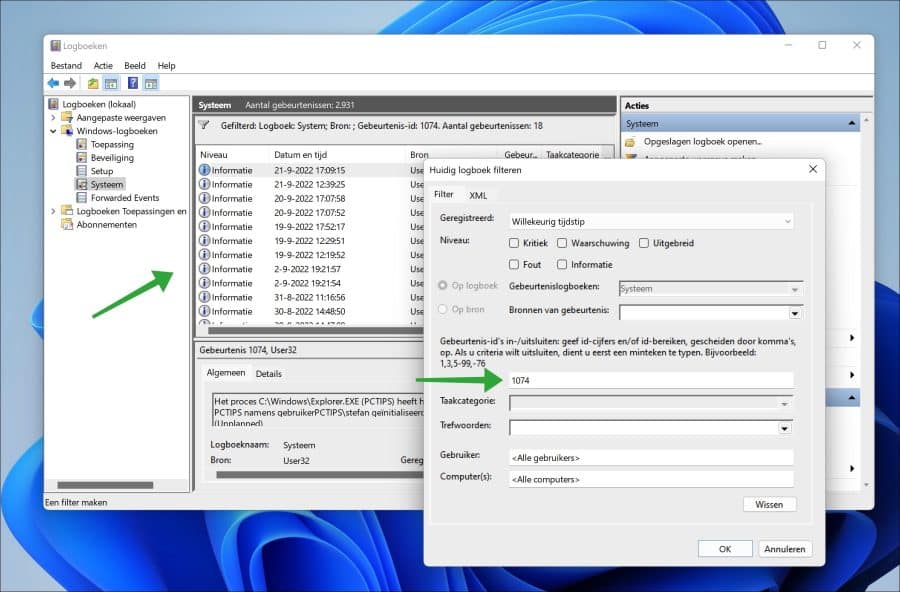Click the Back arrow toolbar icon
The image size is (900, 592).
click(x=53, y=83)
